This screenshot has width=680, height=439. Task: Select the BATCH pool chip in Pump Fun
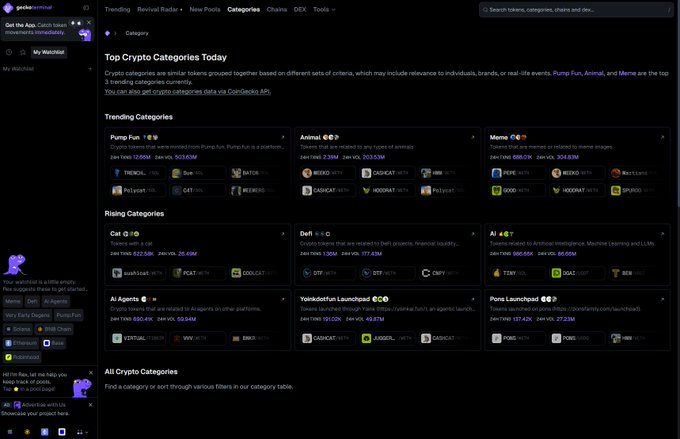click(x=257, y=173)
